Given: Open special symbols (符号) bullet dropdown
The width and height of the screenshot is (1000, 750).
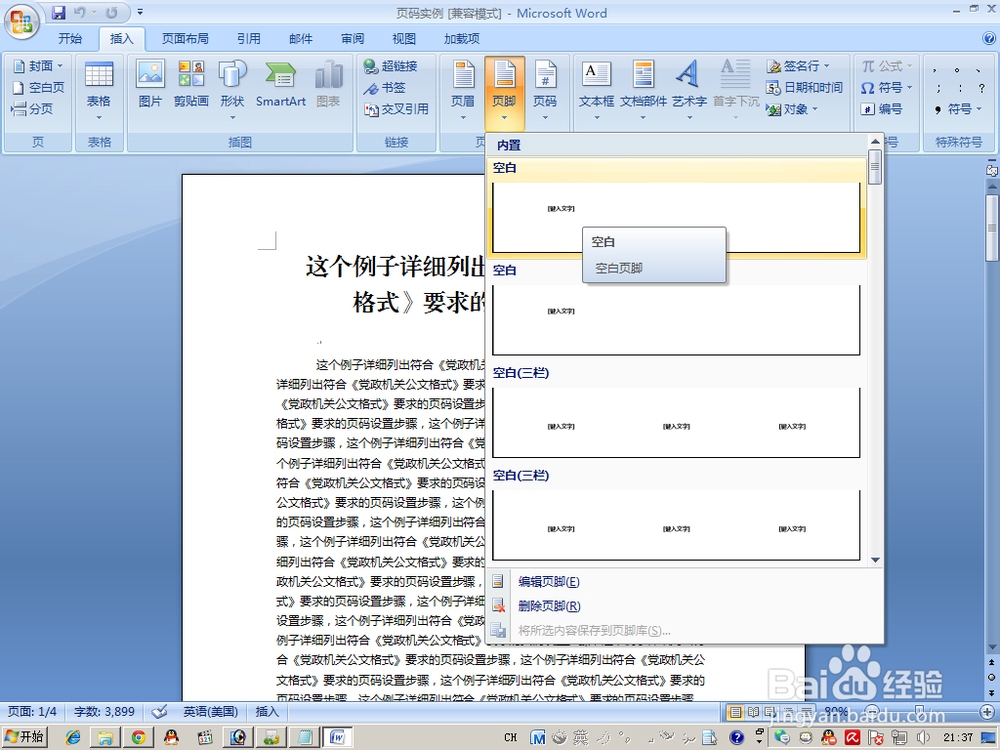Looking at the screenshot, I should pyautogui.click(x=958, y=109).
